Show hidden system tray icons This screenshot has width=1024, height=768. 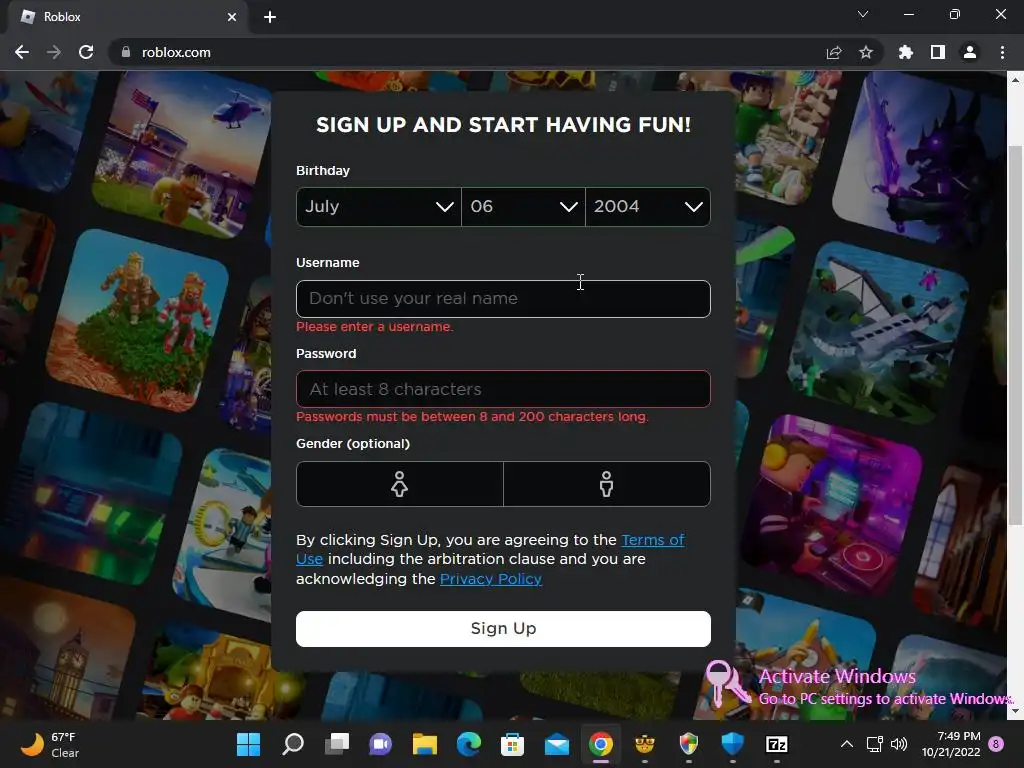846,744
